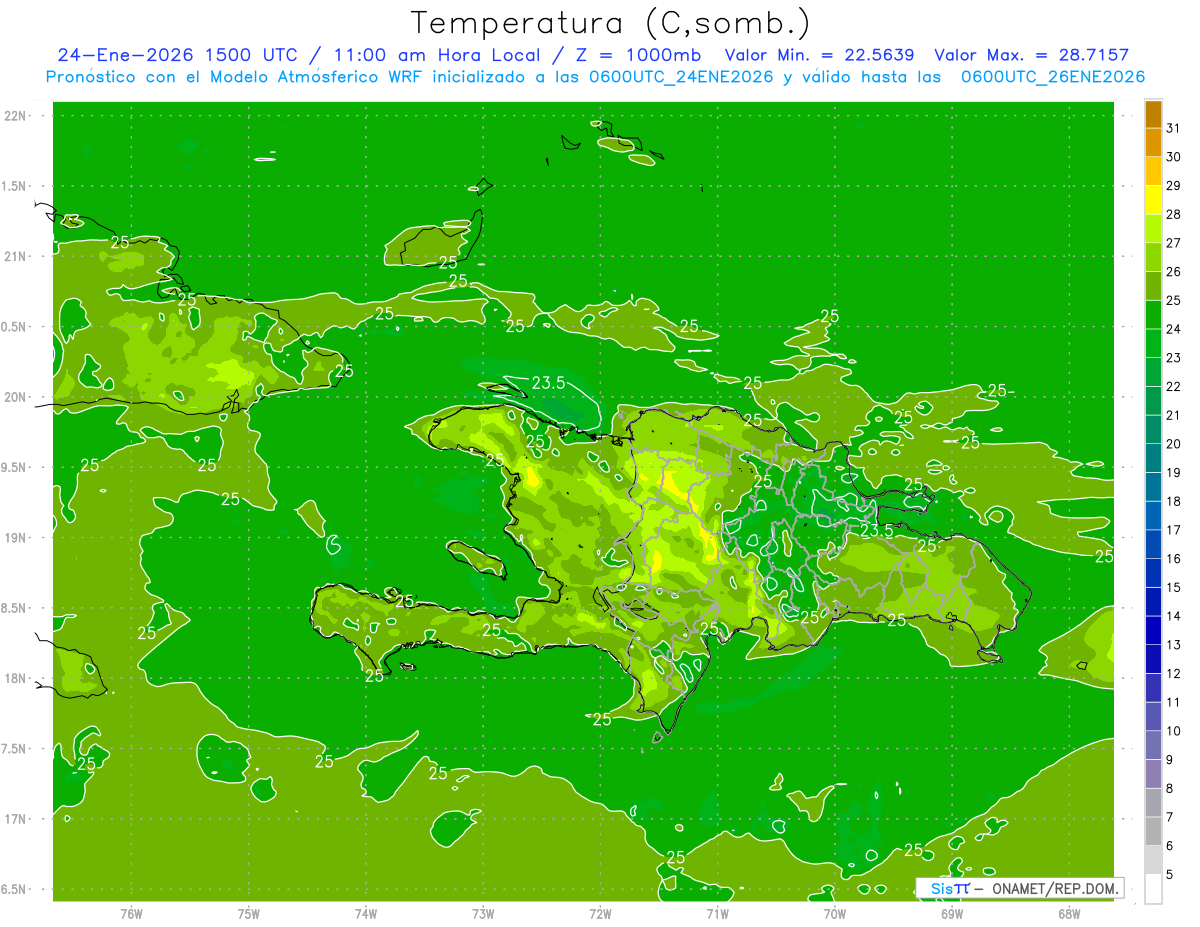Click the "75W" longitude axis label
This screenshot has height=927, width=1200.
249,913
